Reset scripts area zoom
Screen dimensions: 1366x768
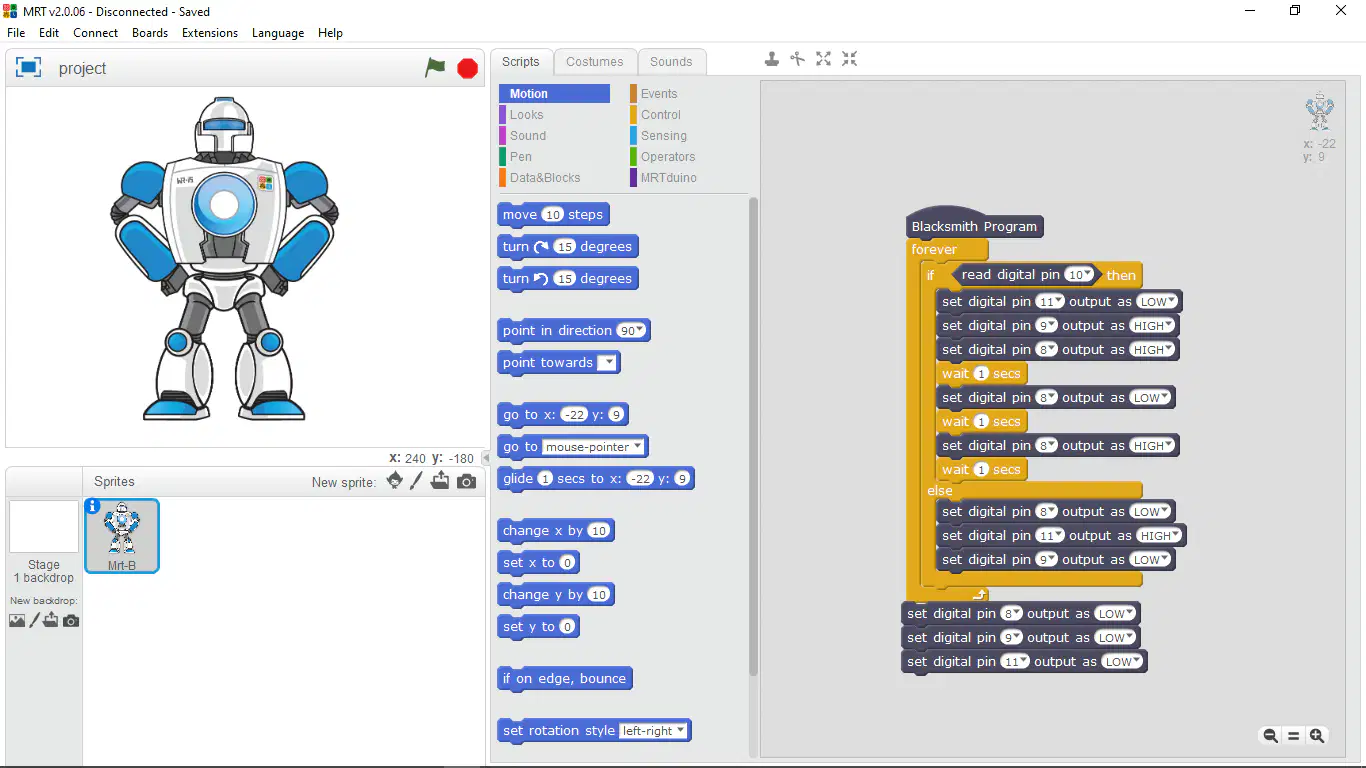(x=1293, y=736)
